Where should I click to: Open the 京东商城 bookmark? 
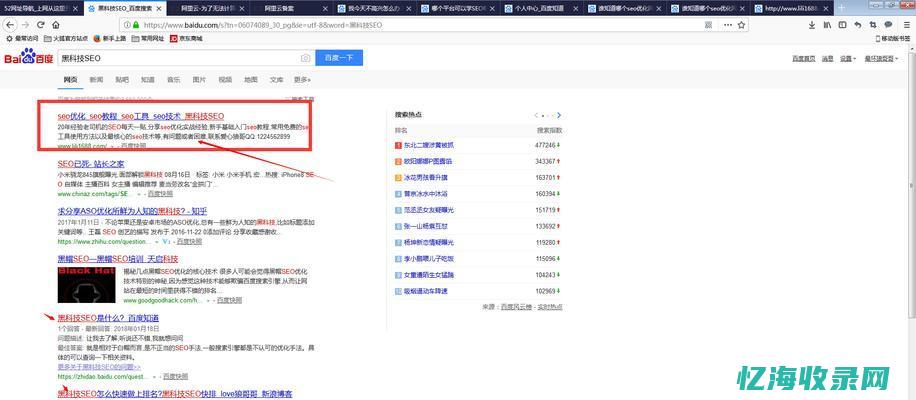point(186,39)
